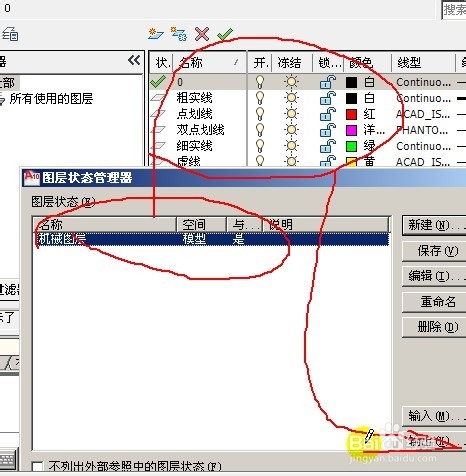Screen dimensions: 466x476
Task: Toggle freeze sun icon for 细实线 layer
Action: tap(291, 146)
